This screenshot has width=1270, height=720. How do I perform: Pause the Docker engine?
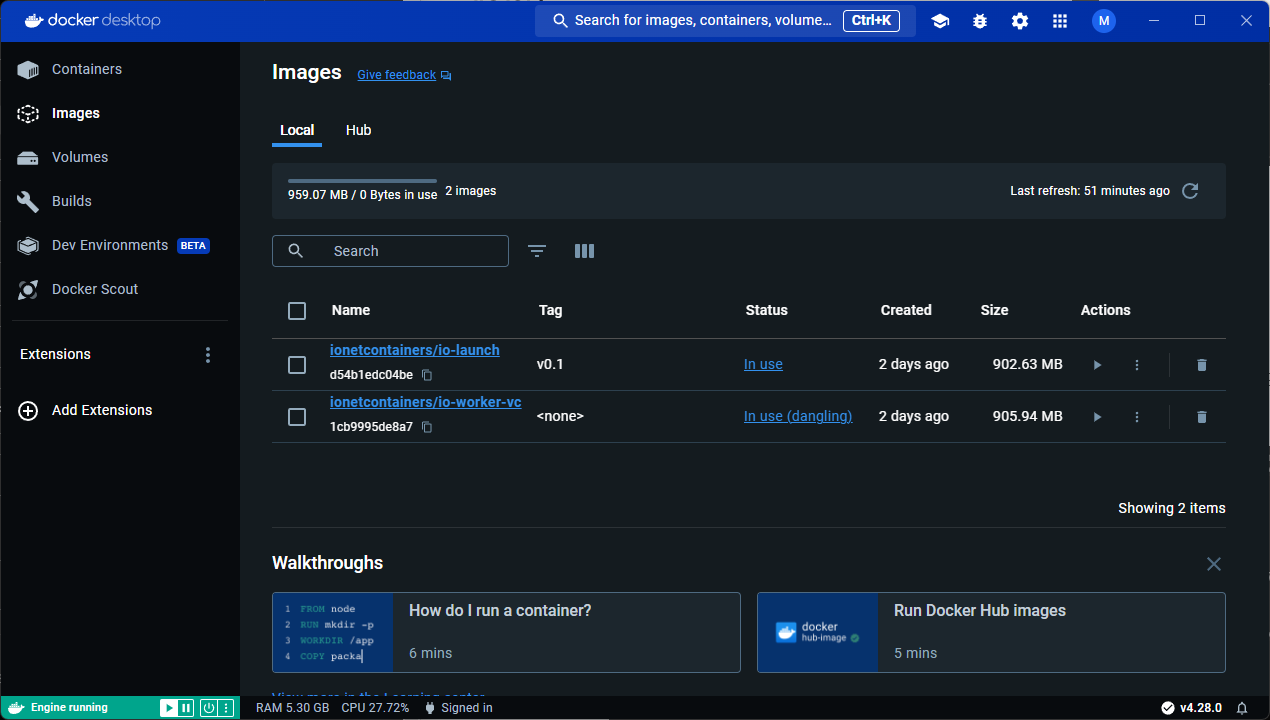(186, 708)
